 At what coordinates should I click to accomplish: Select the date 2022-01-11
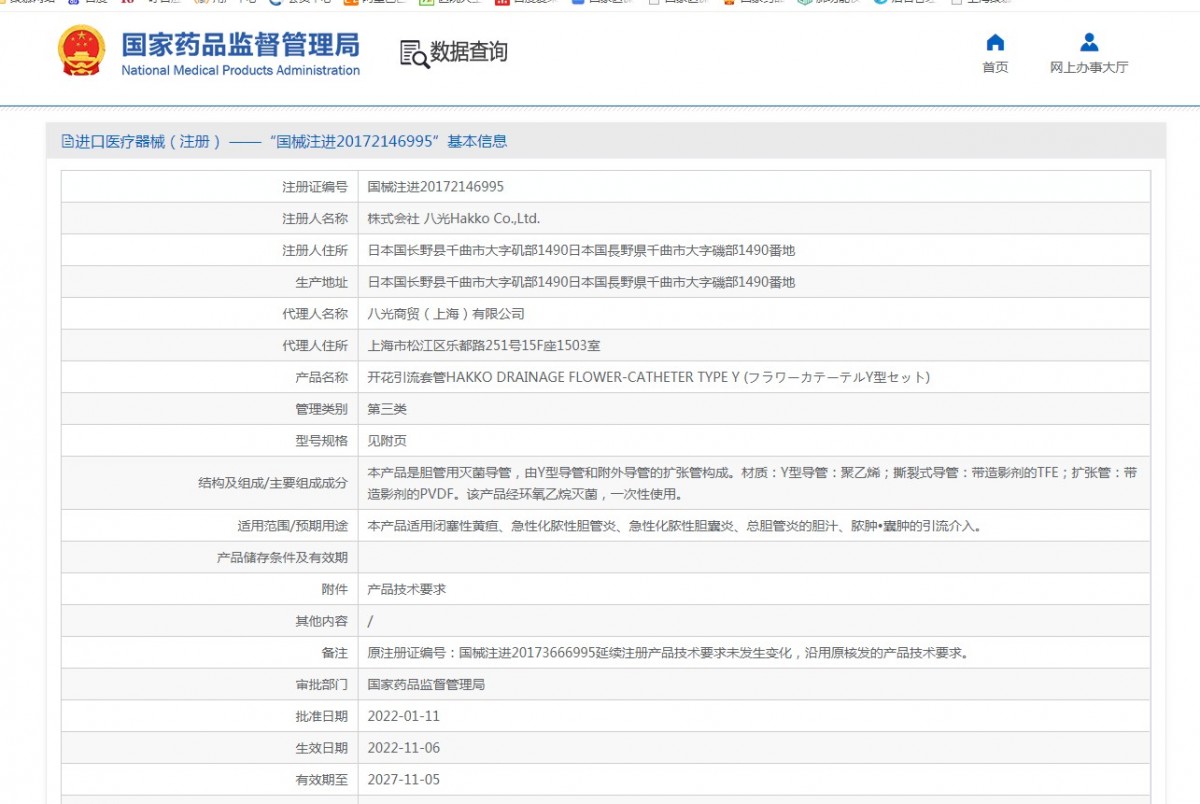[404, 716]
